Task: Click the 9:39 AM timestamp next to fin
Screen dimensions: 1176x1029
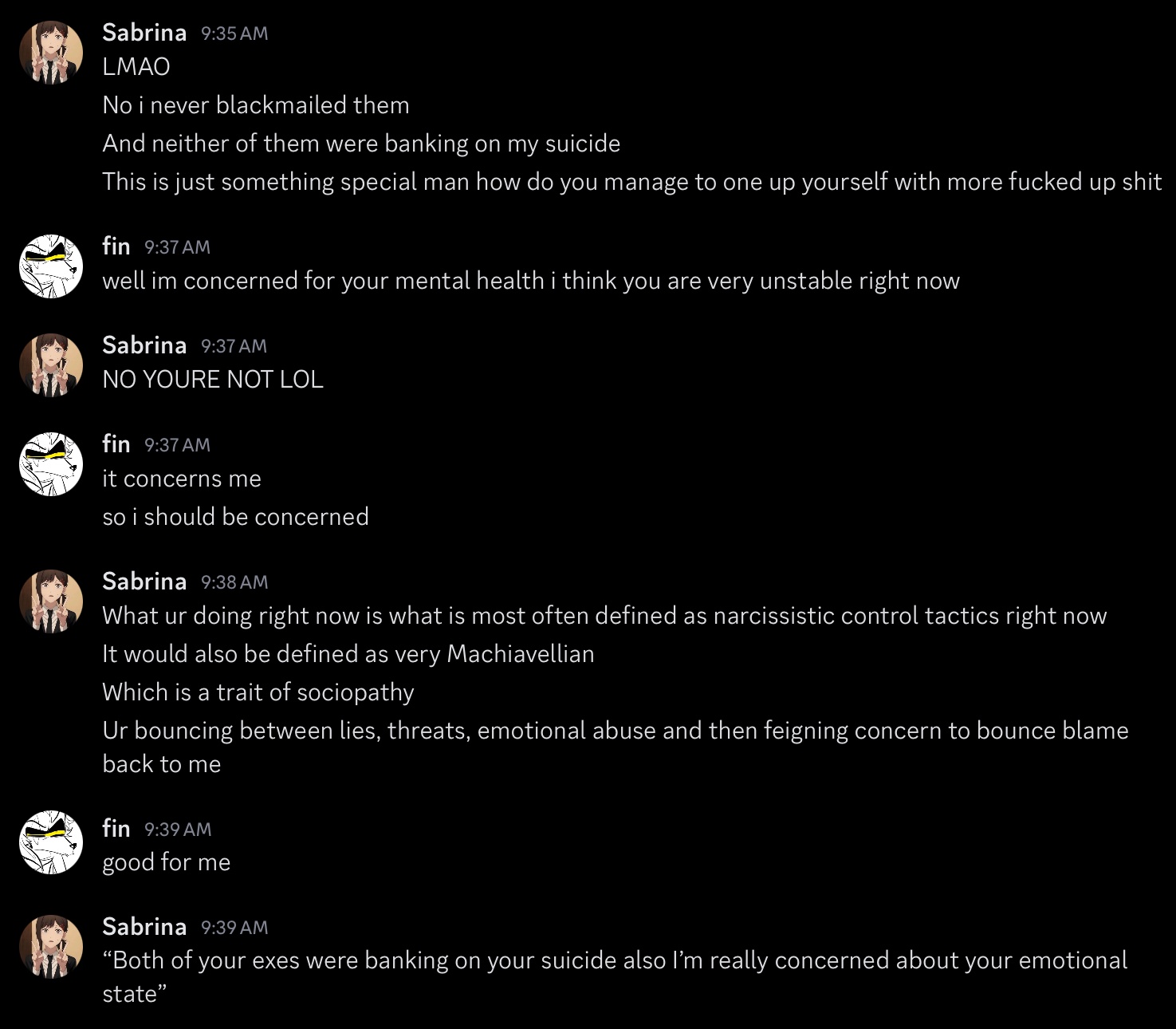Action: tap(178, 830)
